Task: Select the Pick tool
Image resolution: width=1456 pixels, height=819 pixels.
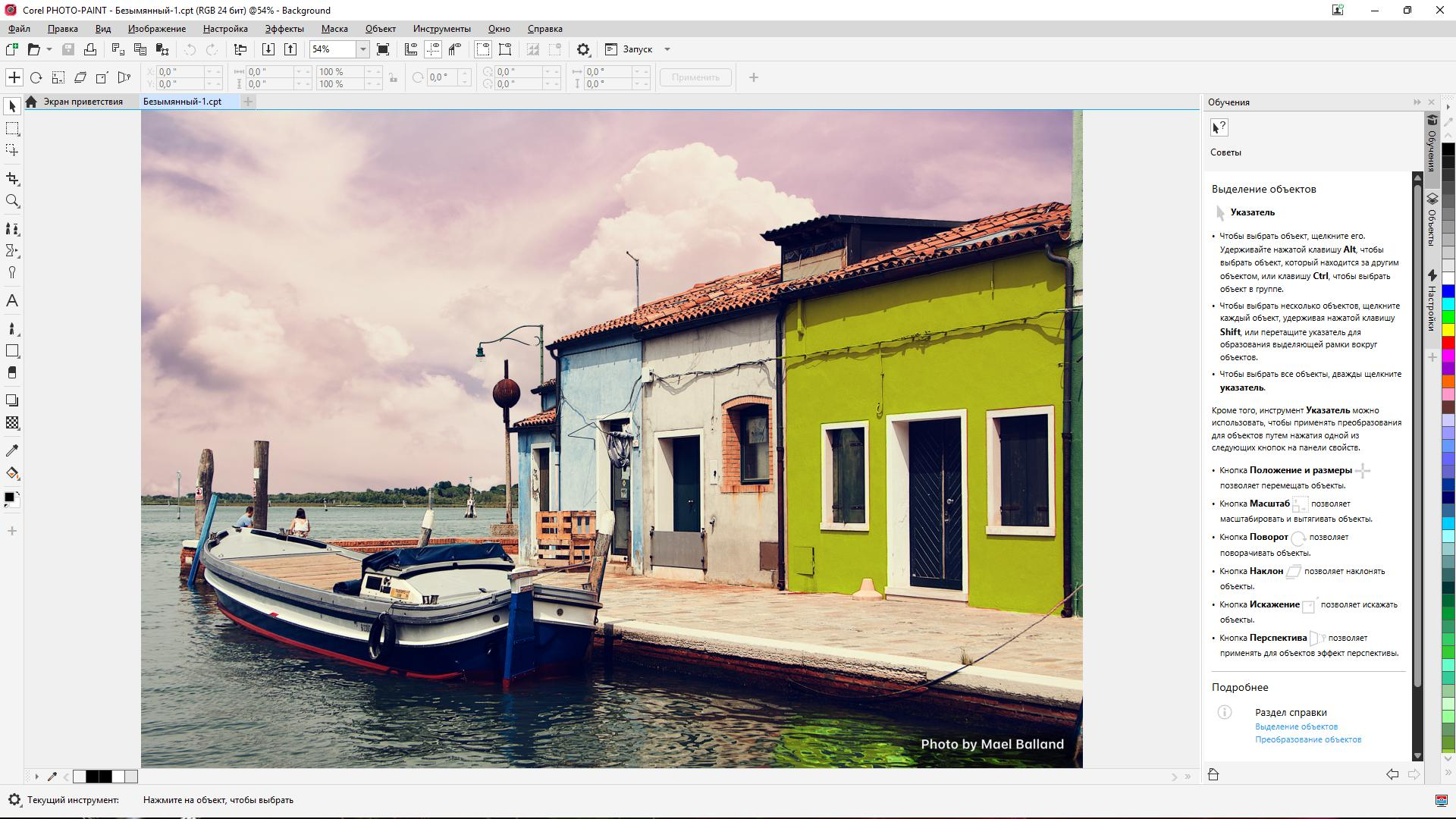Action: pyautogui.click(x=12, y=106)
